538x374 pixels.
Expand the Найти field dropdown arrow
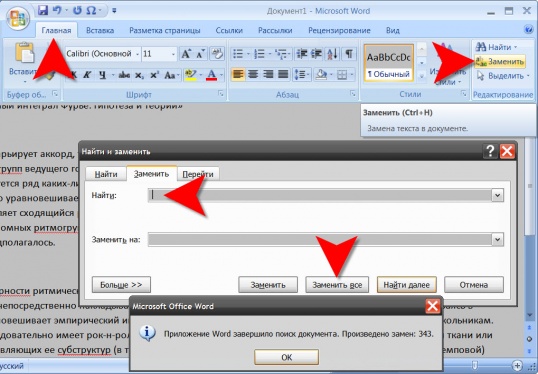coord(498,195)
